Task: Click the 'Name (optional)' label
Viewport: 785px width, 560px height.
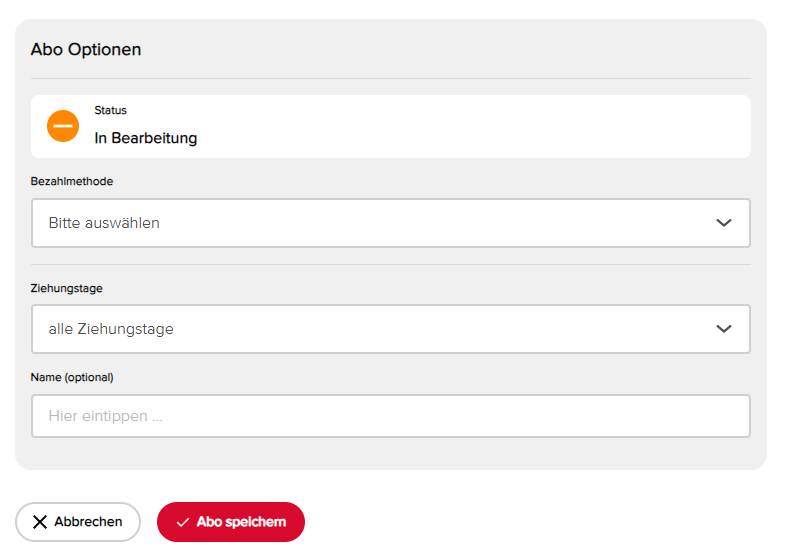Action: [x=72, y=377]
